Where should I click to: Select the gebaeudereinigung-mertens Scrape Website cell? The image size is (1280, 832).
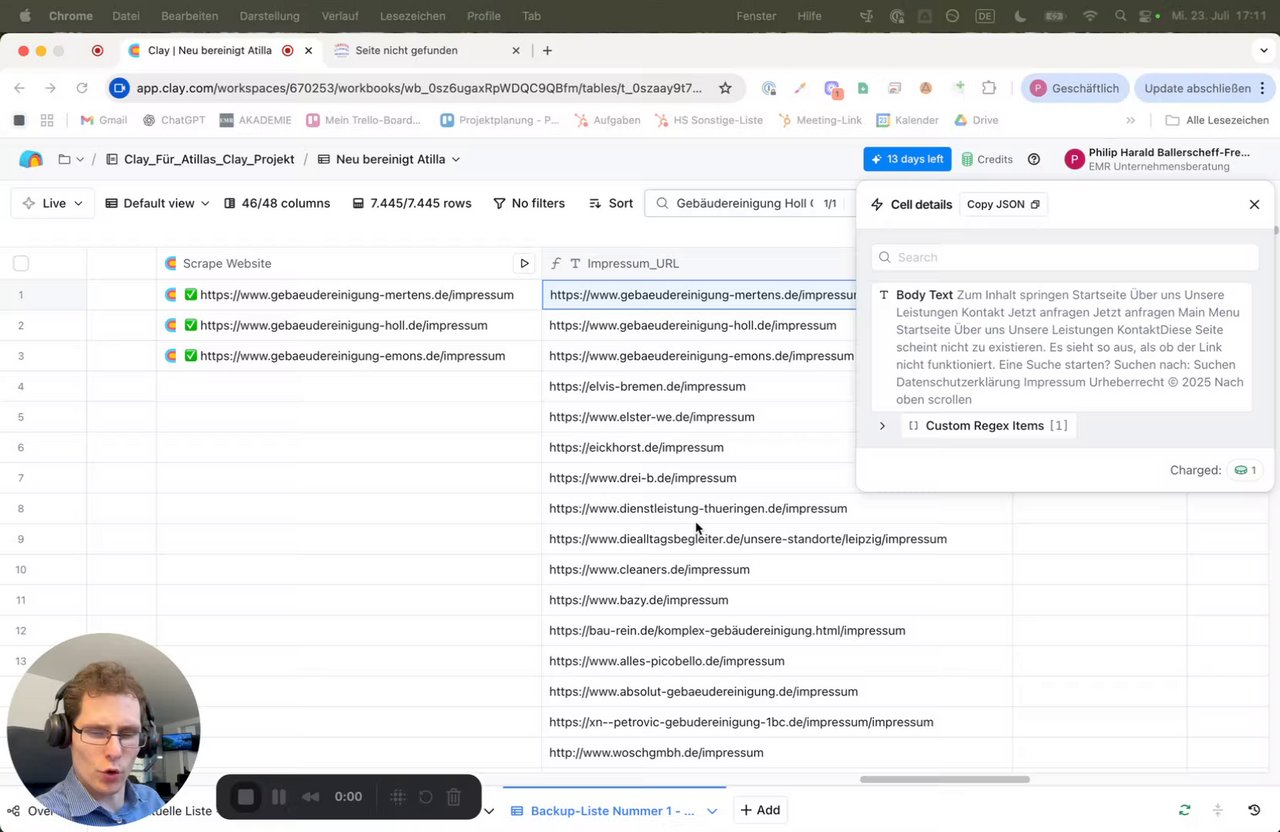pos(349,295)
